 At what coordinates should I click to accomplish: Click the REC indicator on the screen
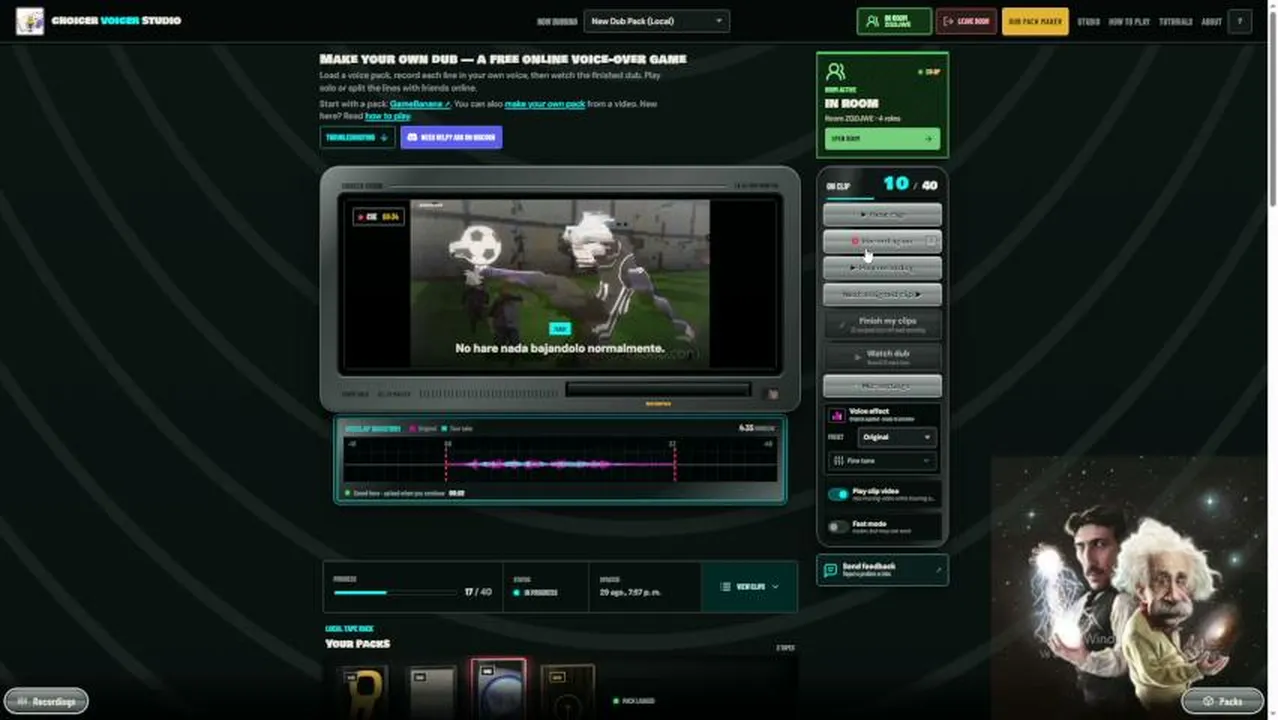tap(378, 216)
